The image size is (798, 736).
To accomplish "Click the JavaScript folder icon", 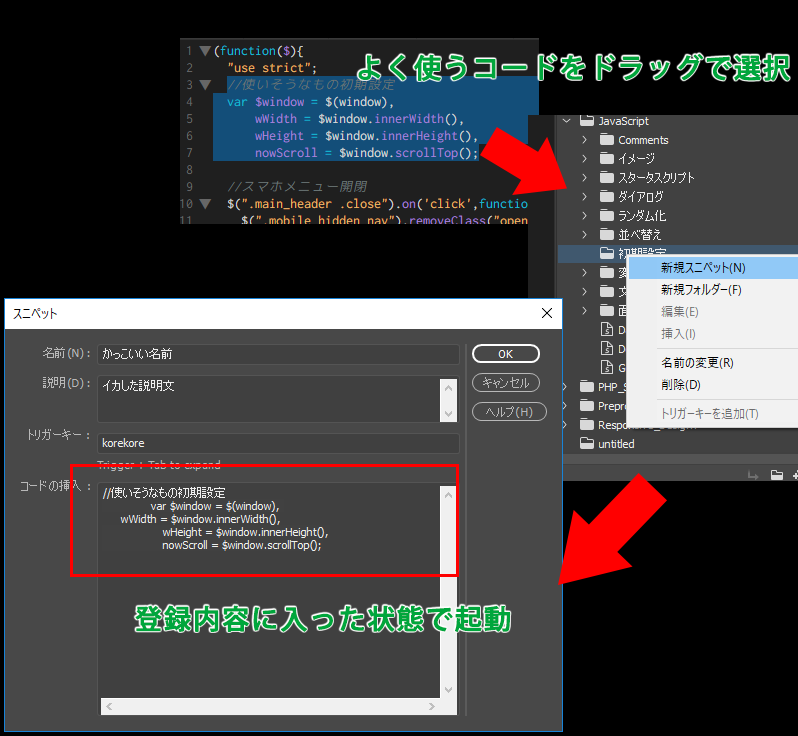I will pyautogui.click(x=587, y=121).
